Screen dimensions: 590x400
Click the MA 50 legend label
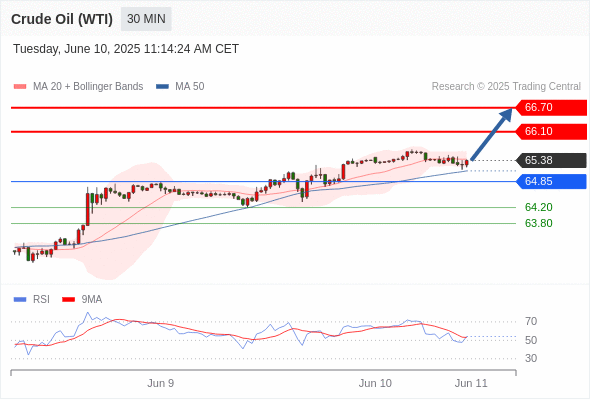190,87
